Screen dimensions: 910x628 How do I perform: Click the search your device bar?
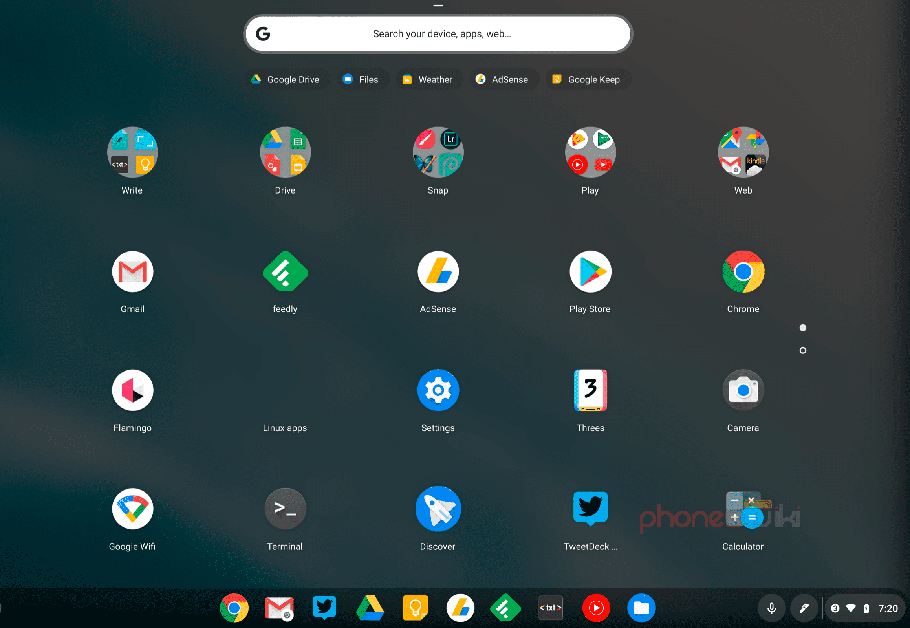(438, 33)
